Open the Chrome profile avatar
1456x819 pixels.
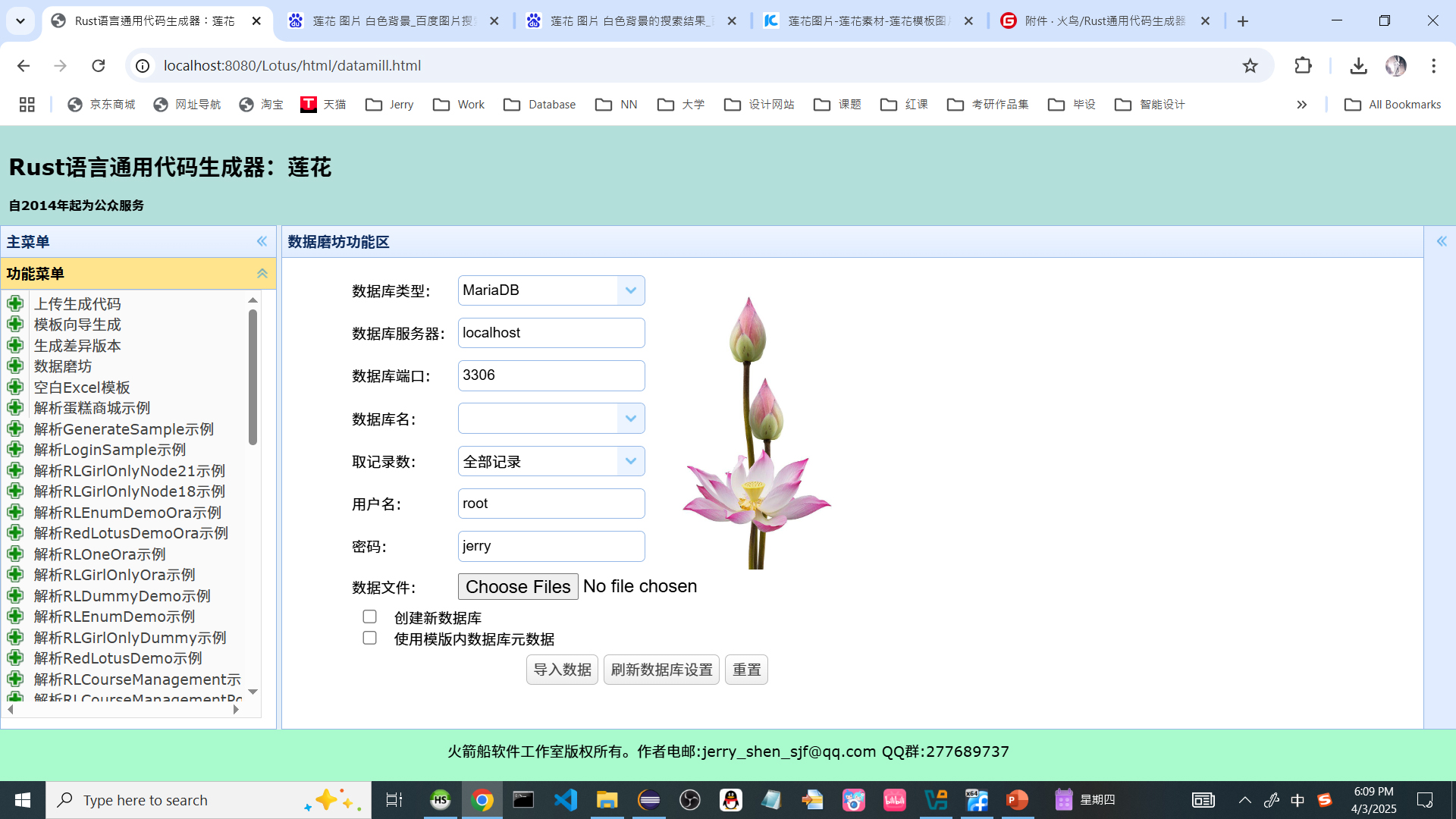tap(1396, 66)
